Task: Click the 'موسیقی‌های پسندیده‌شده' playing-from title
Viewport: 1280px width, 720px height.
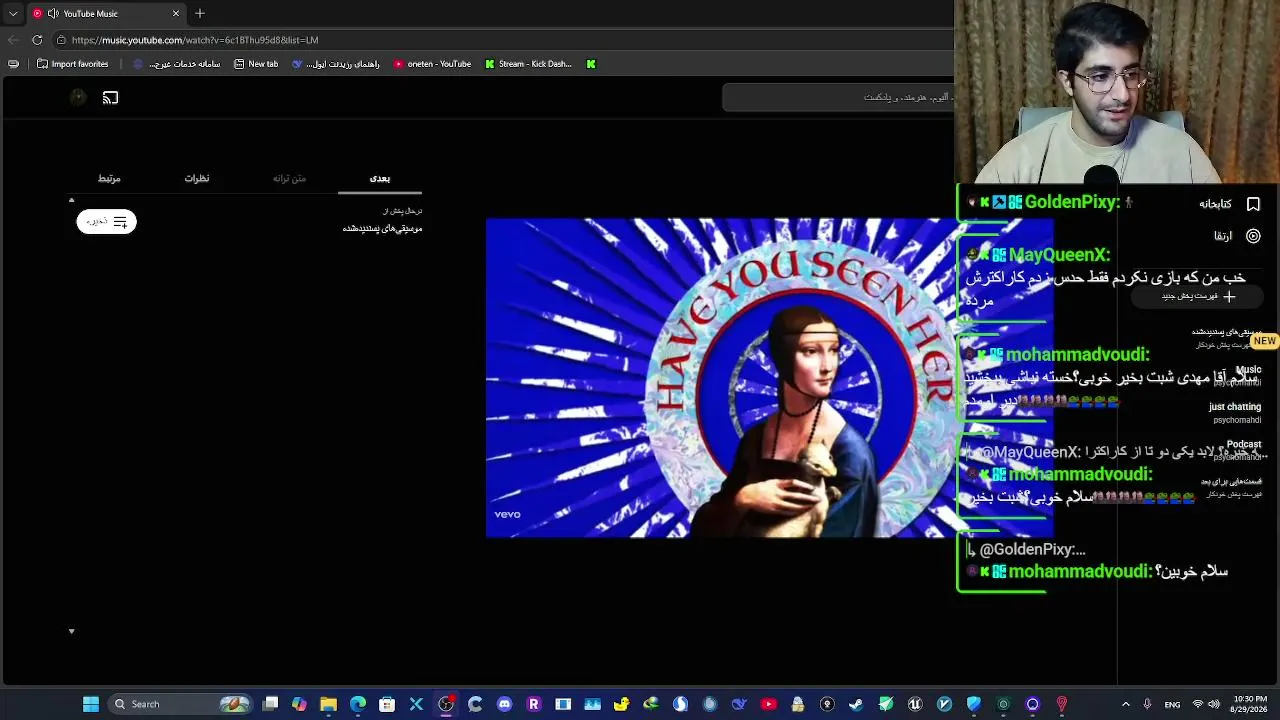Action: pyautogui.click(x=383, y=229)
